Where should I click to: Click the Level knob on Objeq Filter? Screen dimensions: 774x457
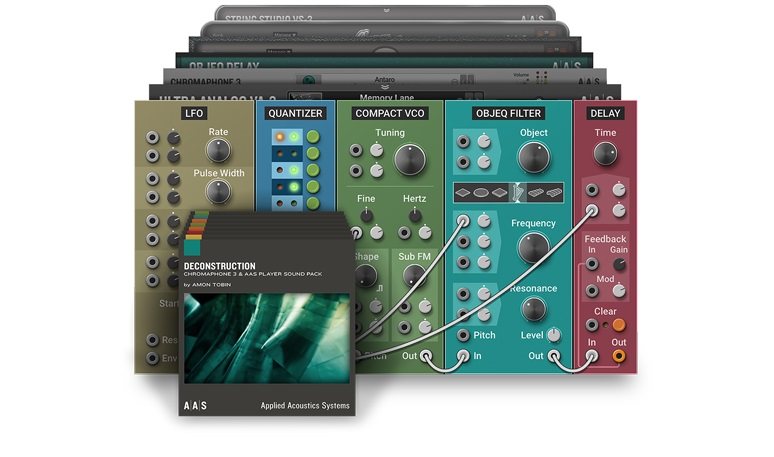click(x=554, y=335)
